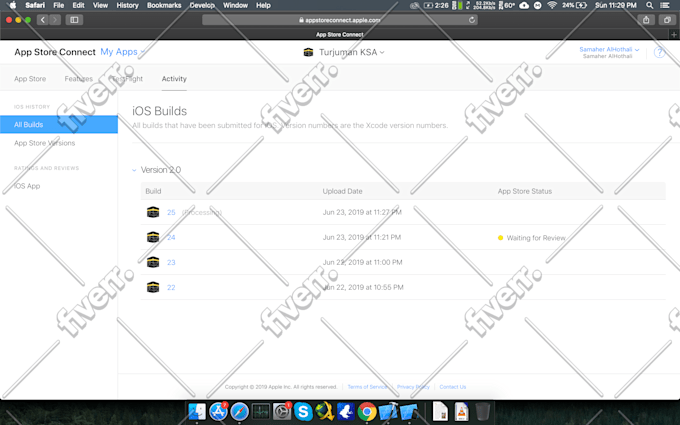
Task: Open the Contact Us link
Action: coord(453,387)
